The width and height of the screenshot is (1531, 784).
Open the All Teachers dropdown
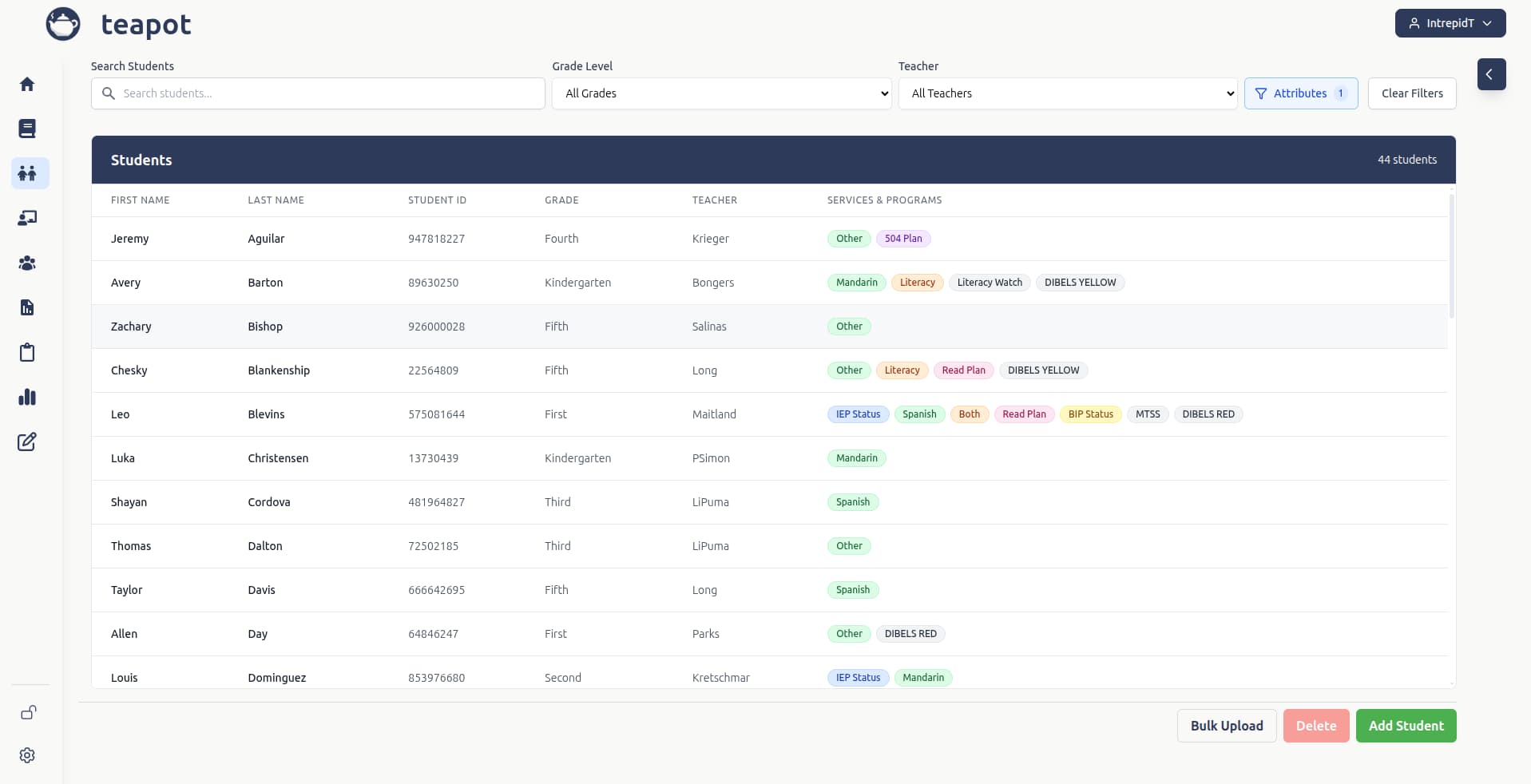tap(1068, 93)
